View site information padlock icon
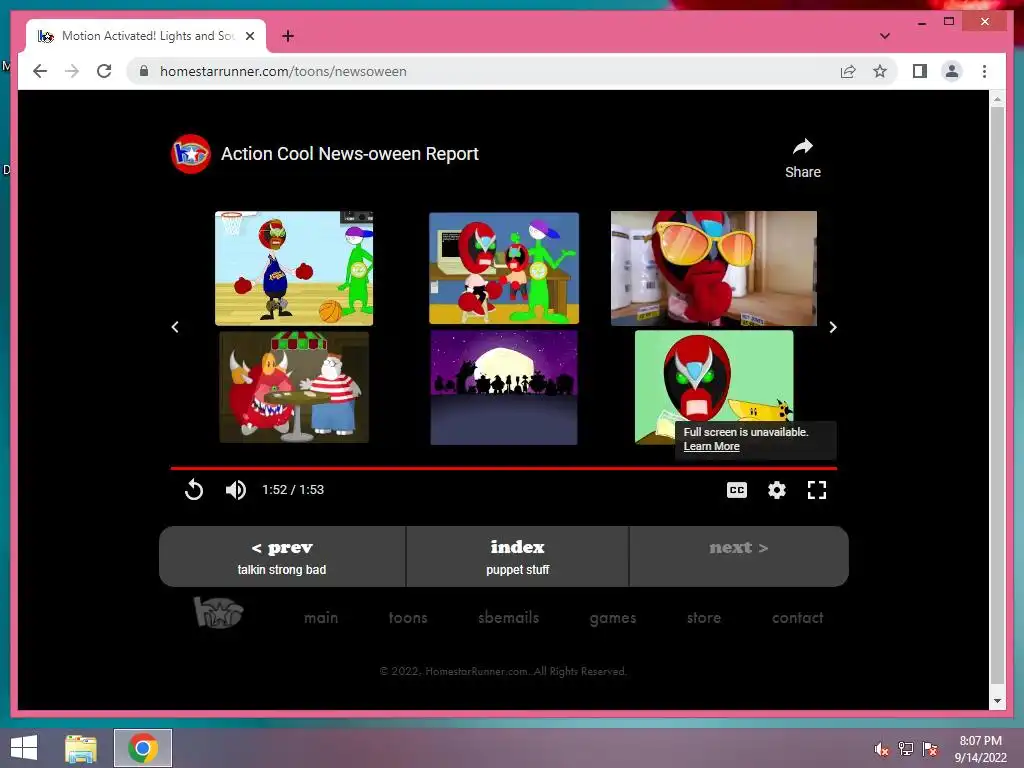The width and height of the screenshot is (1024, 768). pos(144,71)
